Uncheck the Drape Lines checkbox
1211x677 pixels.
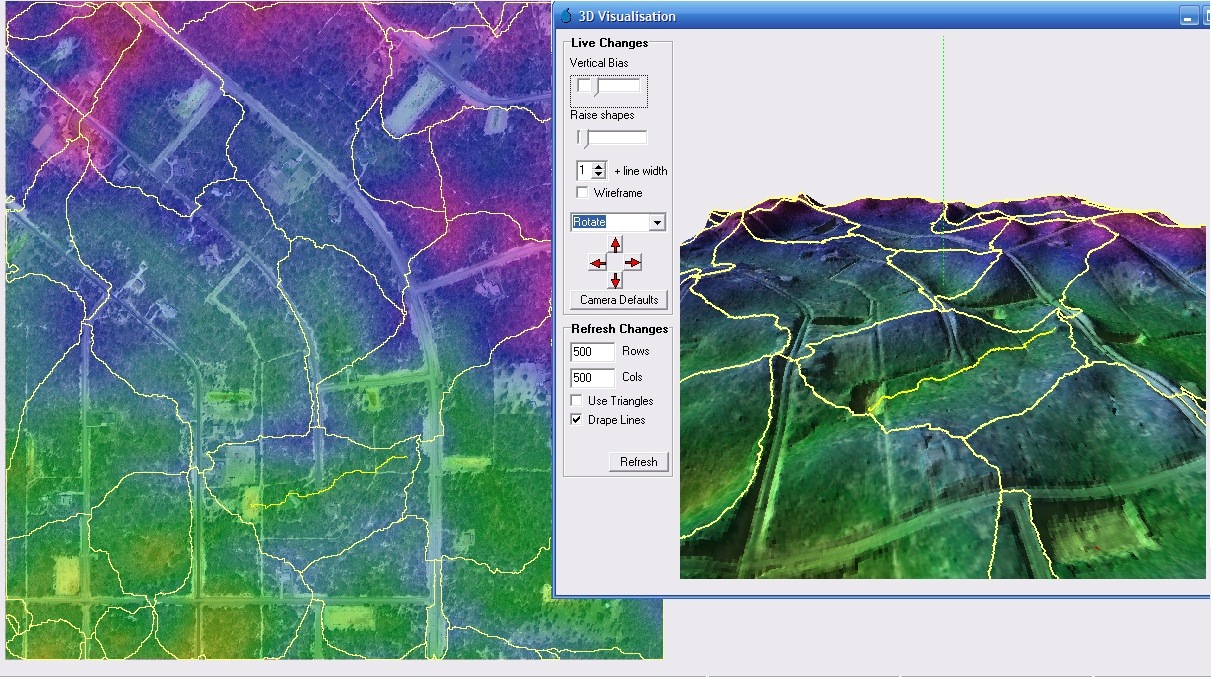[577, 420]
